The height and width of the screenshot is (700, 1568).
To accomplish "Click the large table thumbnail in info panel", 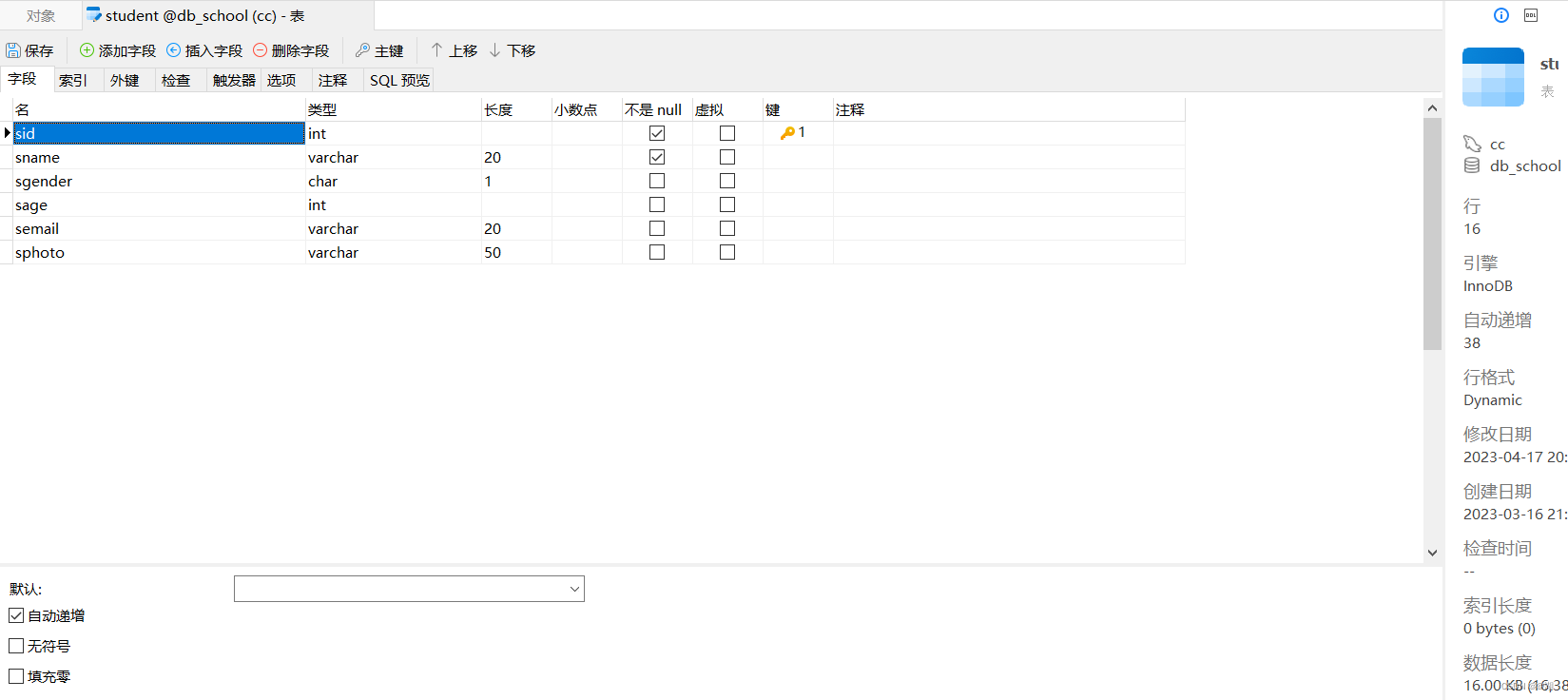I will click(1493, 77).
